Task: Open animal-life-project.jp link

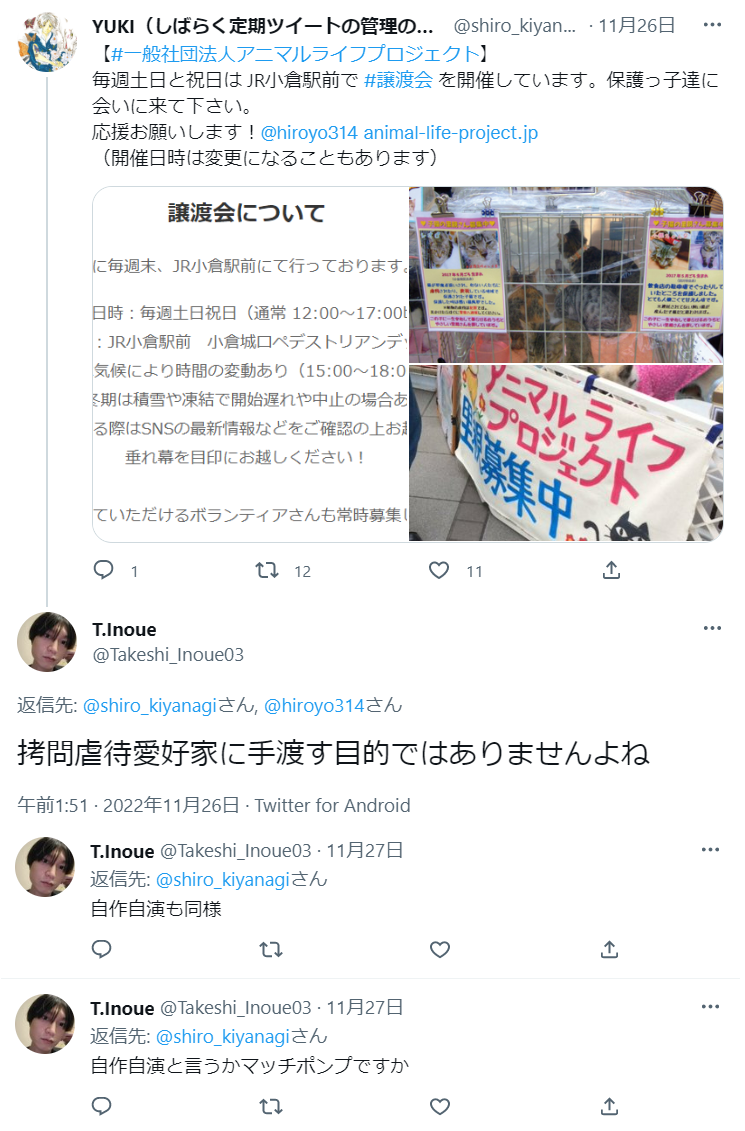Action: [451, 133]
